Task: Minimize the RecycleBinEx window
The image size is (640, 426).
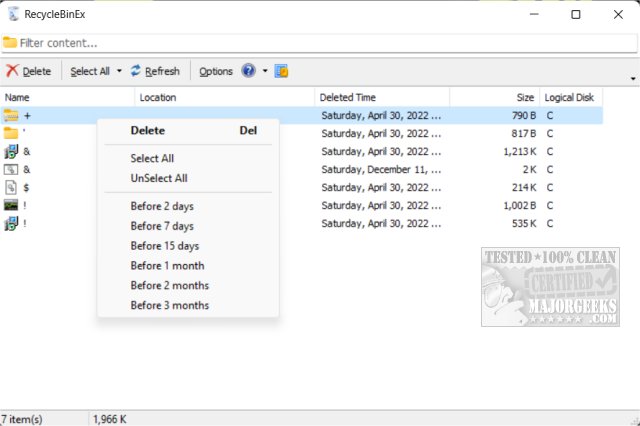Action: 534,15
